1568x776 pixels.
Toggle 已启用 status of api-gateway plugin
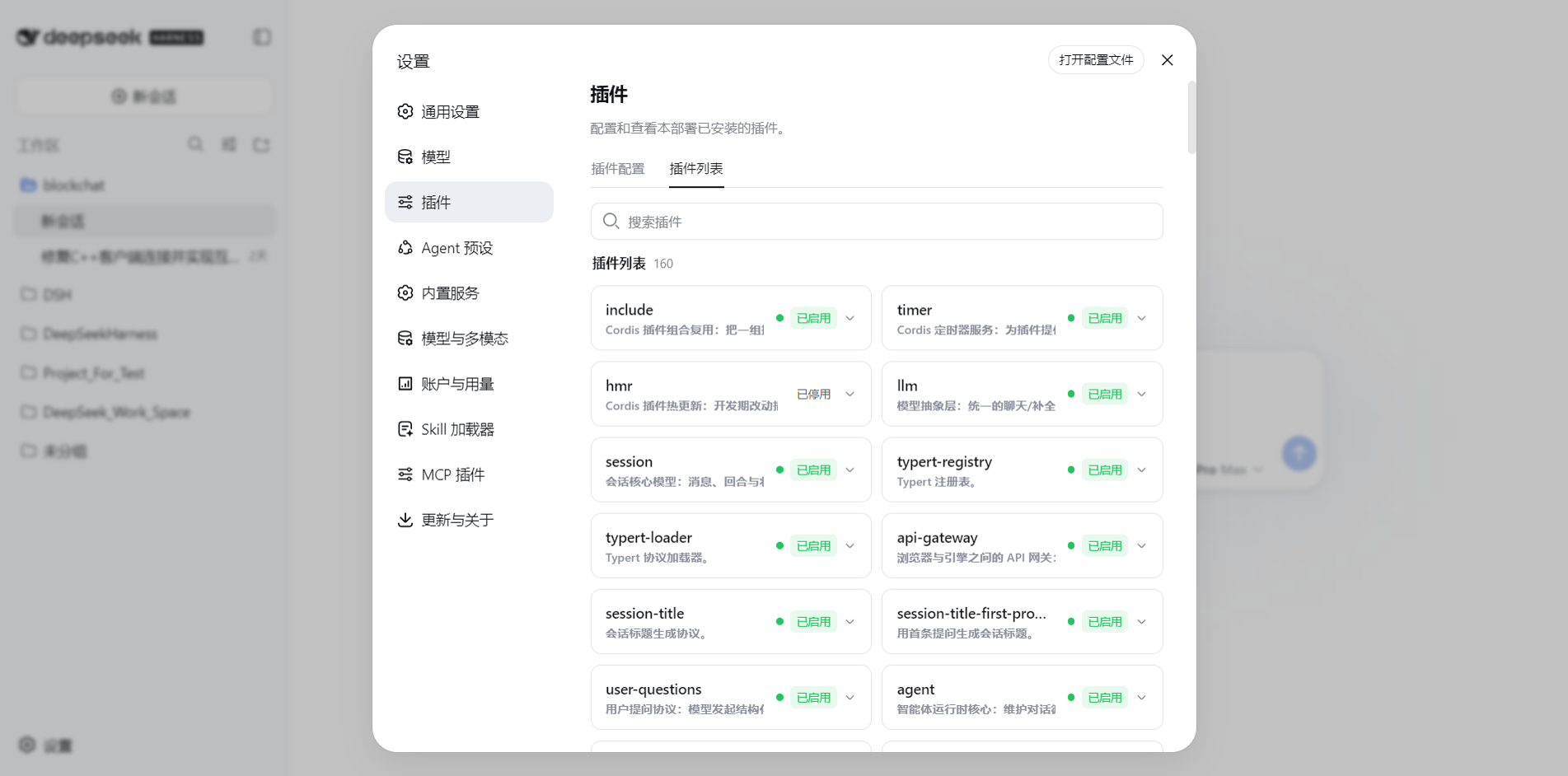point(1105,545)
